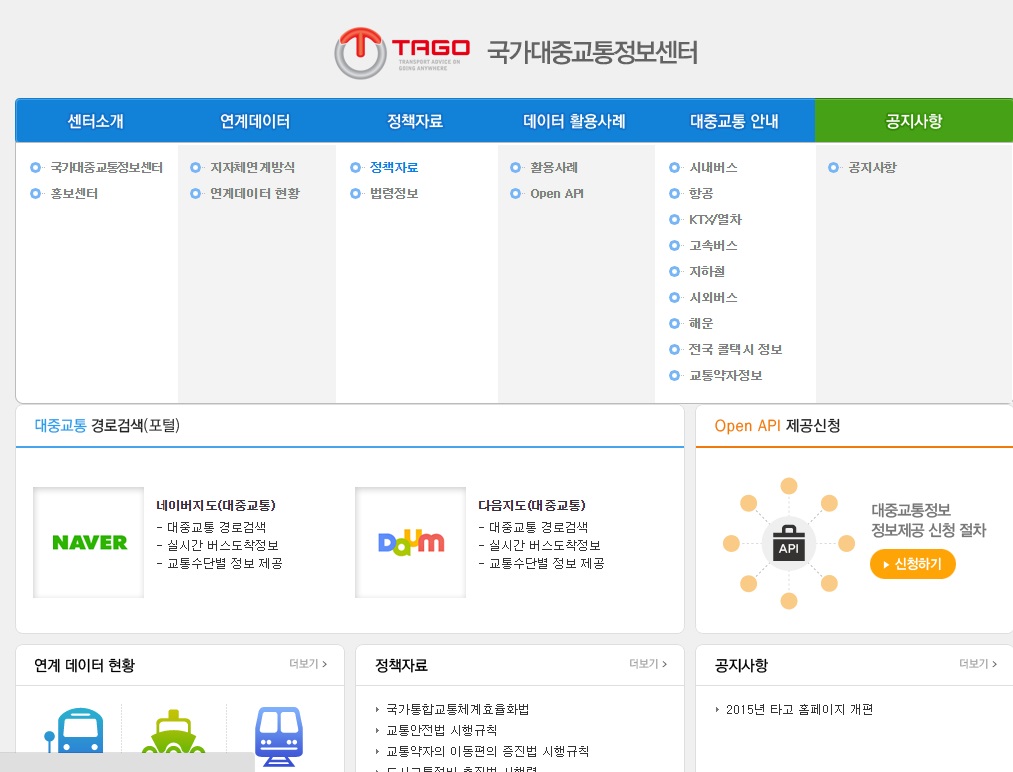
Task: Go to 연계데이터 현황 submenu item
Action: coord(255,193)
